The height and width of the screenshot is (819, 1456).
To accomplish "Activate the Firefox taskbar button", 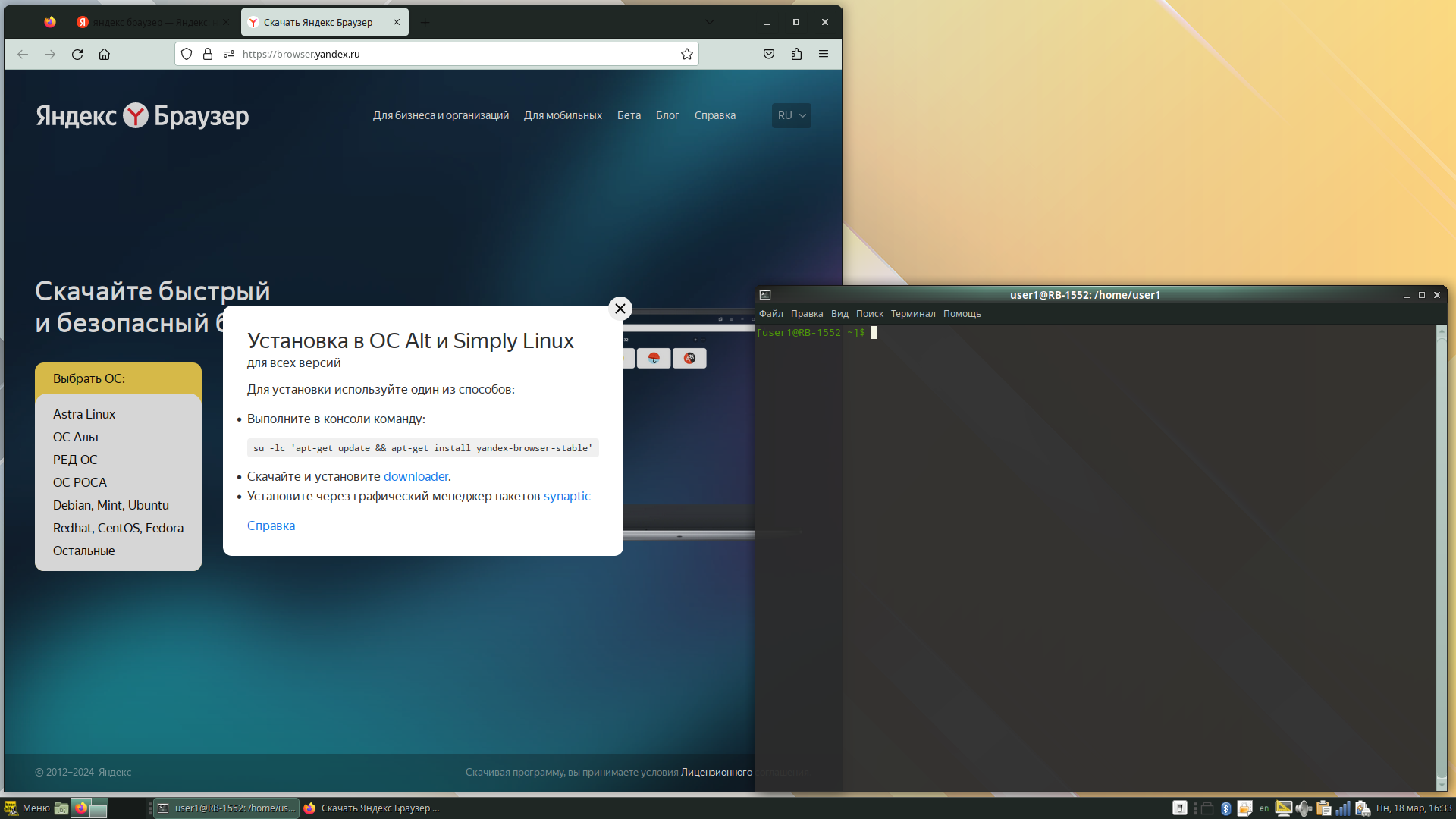I will (x=372, y=808).
